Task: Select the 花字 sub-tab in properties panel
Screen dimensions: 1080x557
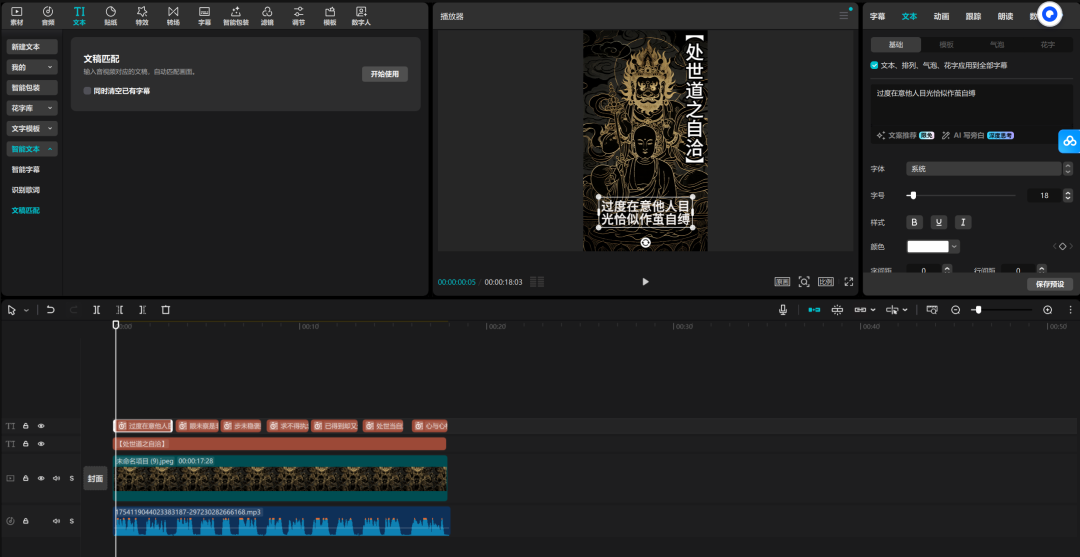Action: click(x=1048, y=45)
